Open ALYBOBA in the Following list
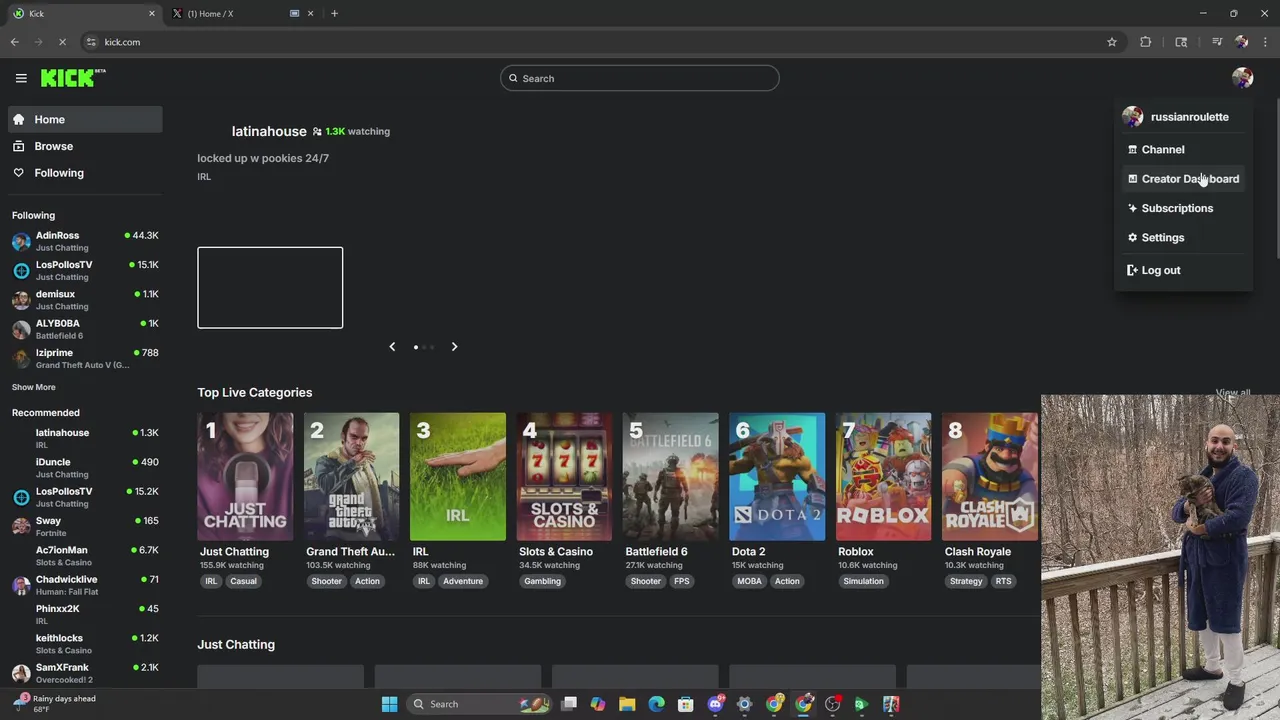The height and width of the screenshot is (720, 1280). (x=85, y=329)
